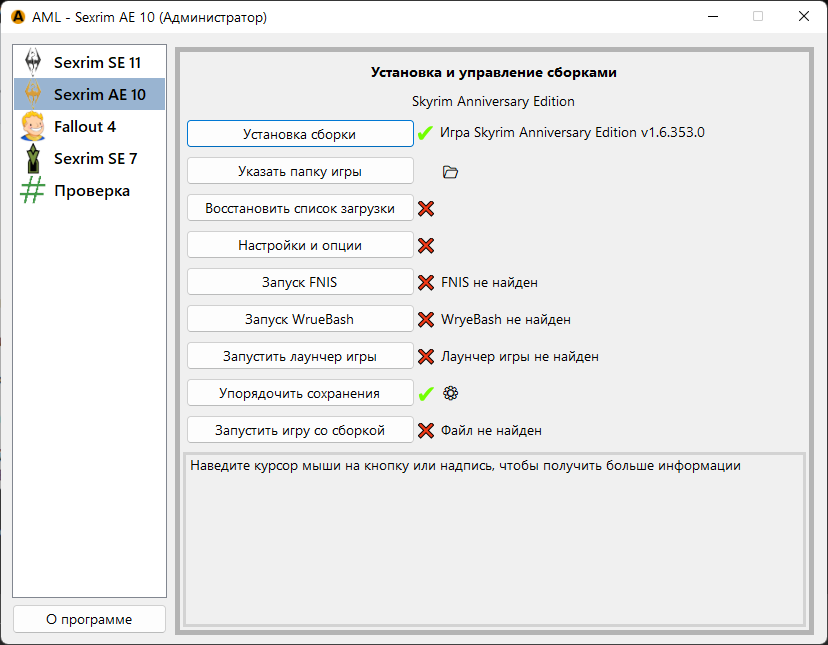Select Sexrim AE 10 in the build list
The width and height of the screenshot is (828, 645).
[98, 95]
